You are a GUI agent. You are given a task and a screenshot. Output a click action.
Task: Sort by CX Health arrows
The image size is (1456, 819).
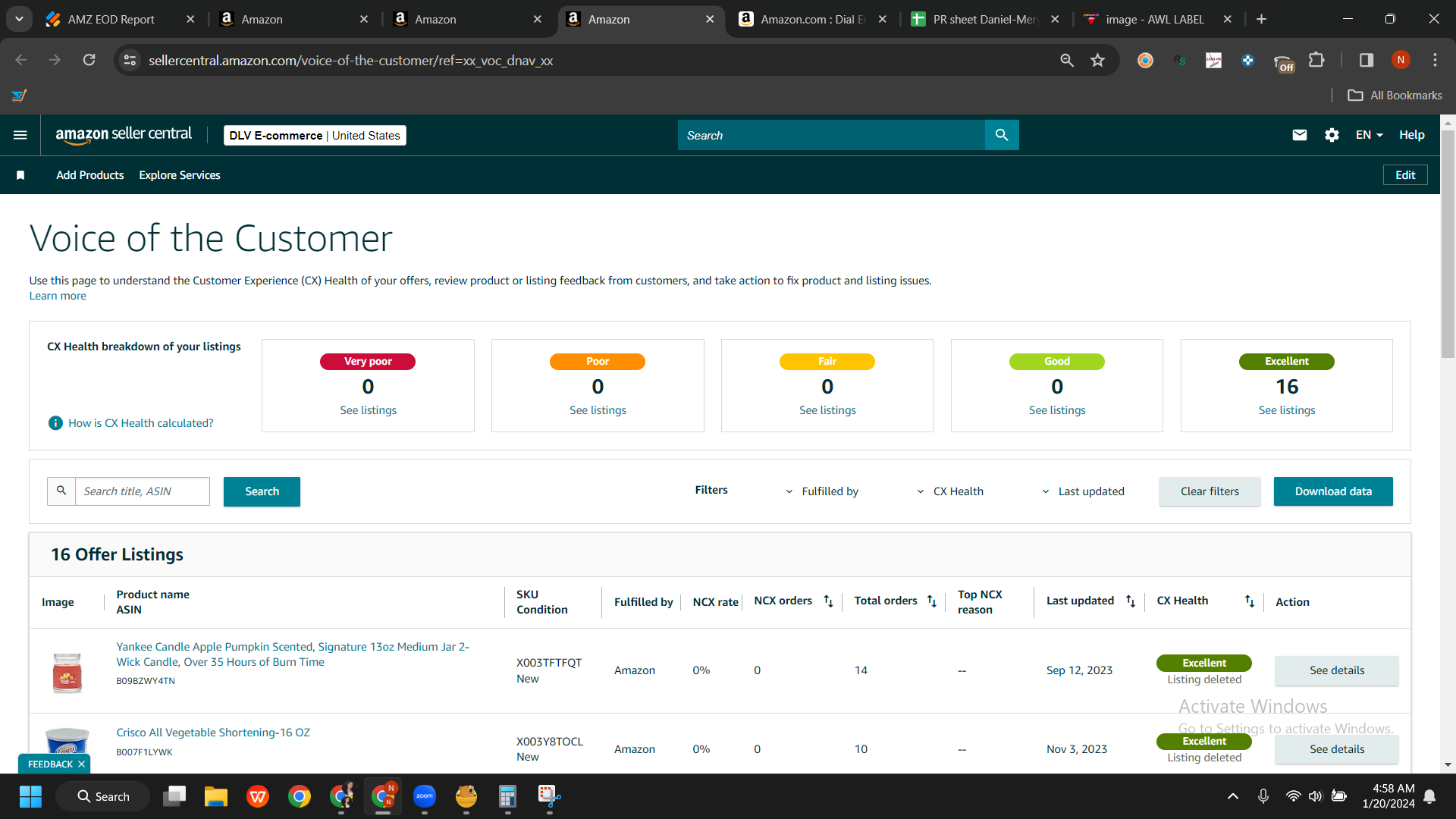pyautogui.click(x=1250, y=601)
